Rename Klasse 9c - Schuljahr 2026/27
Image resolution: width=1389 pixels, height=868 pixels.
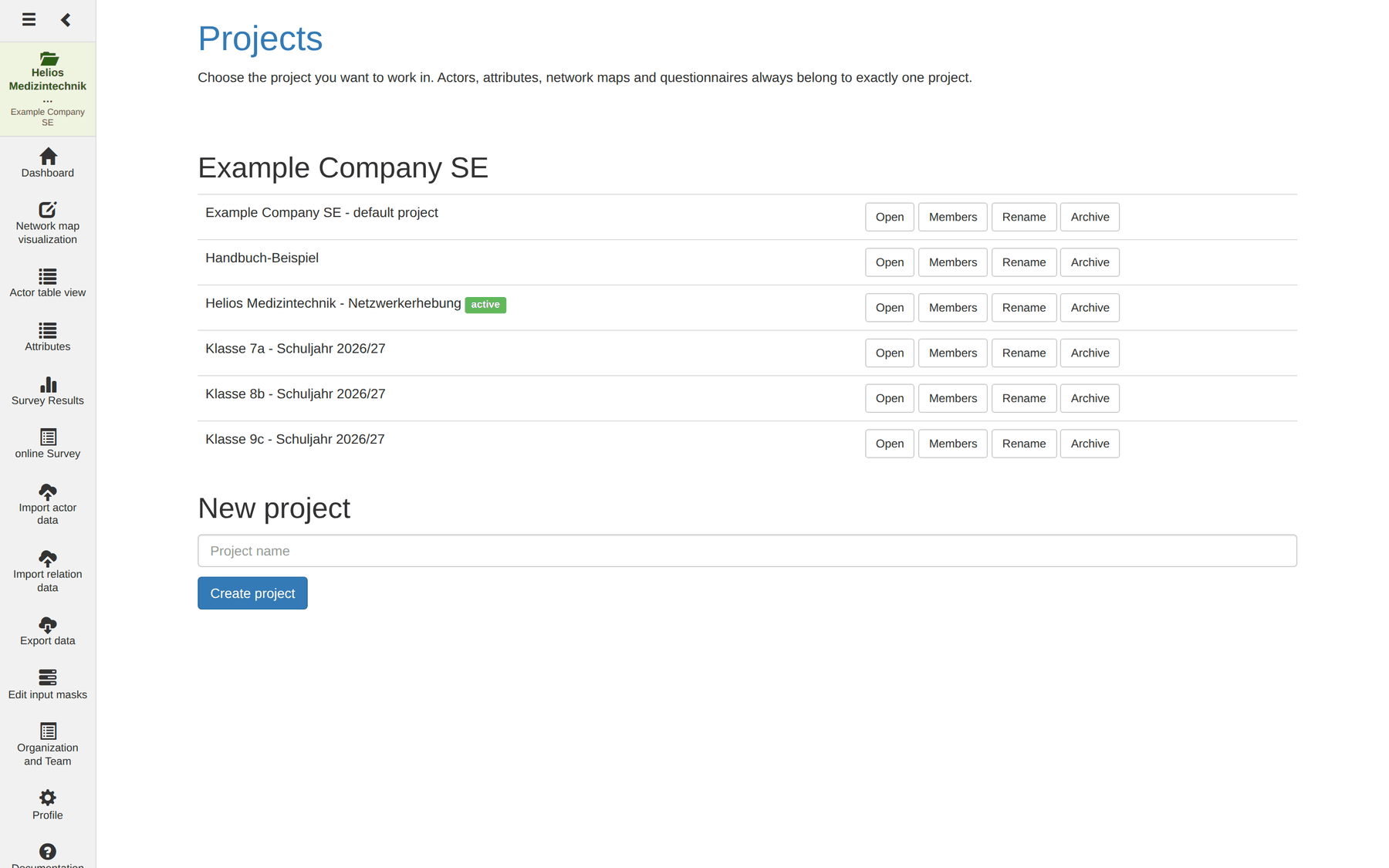click(1024, 444)
